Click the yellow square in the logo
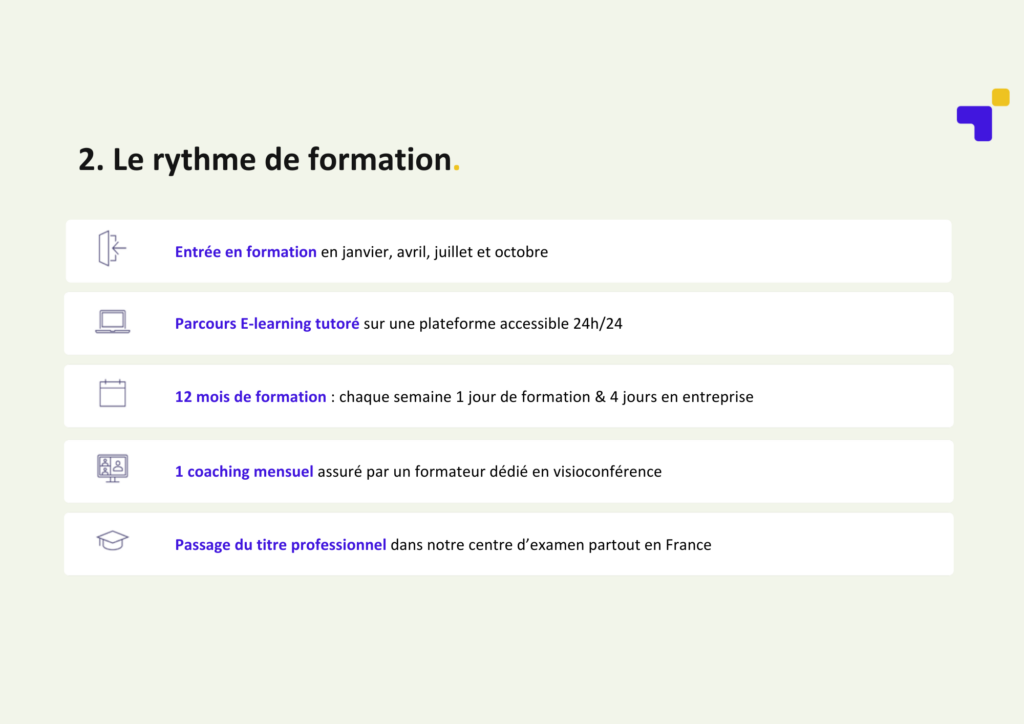 click(1000, 97)
